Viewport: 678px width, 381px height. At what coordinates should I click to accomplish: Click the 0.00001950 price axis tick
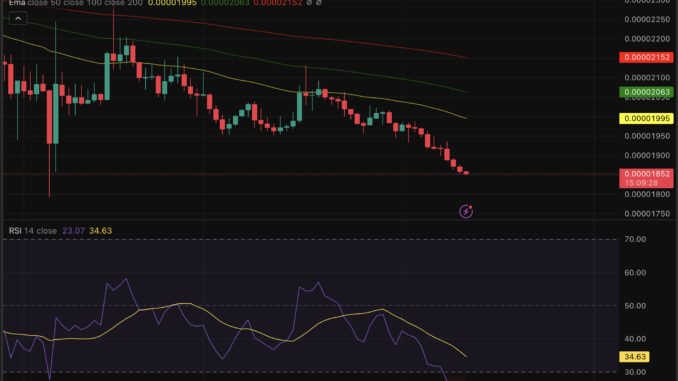pos(647,136)
